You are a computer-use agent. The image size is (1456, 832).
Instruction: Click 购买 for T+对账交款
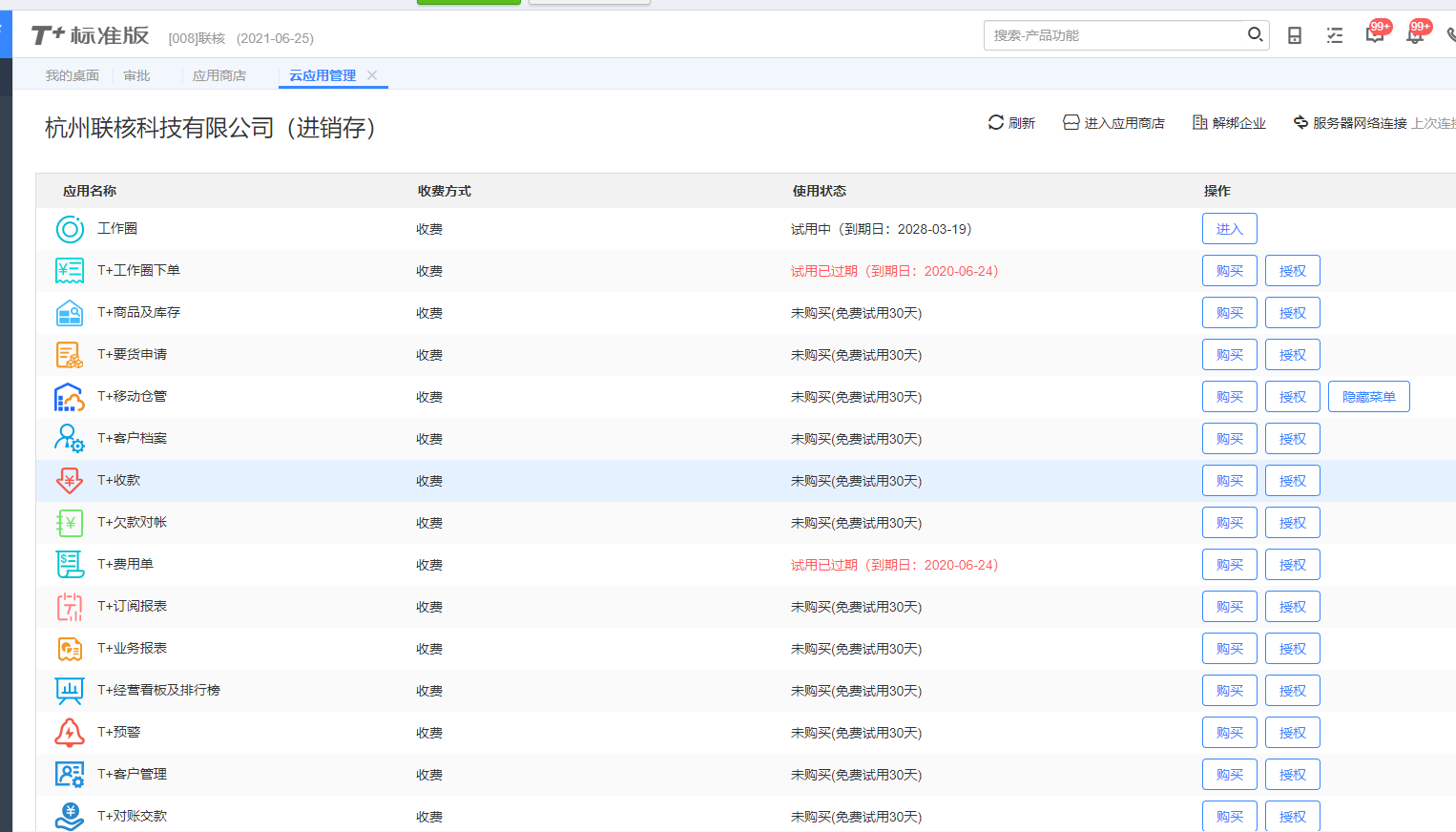tap(1230, 817)
